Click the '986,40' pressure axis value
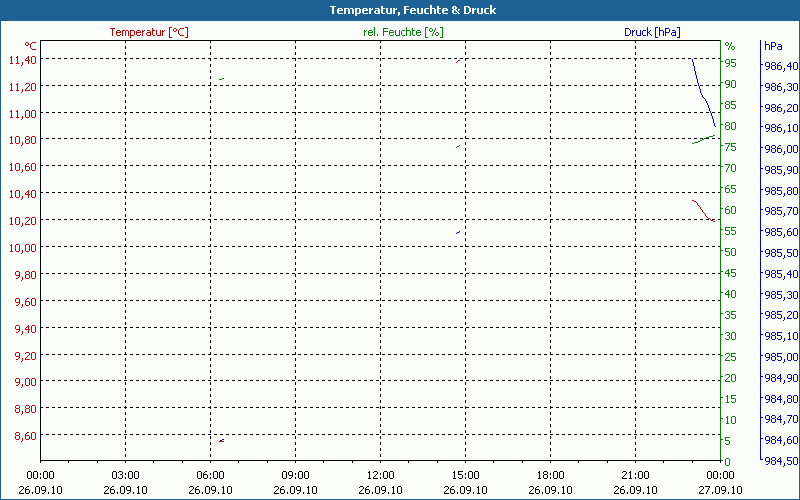This screenshot has height=500, width=800. click(x=781, y=66)
